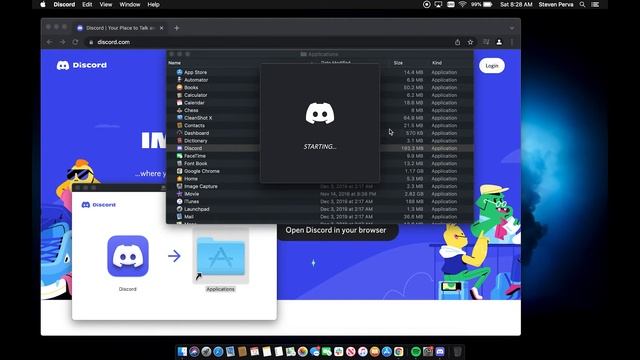Open the Help menu
The width and height of the screenshot is (640, 360).
pos(153,4)
